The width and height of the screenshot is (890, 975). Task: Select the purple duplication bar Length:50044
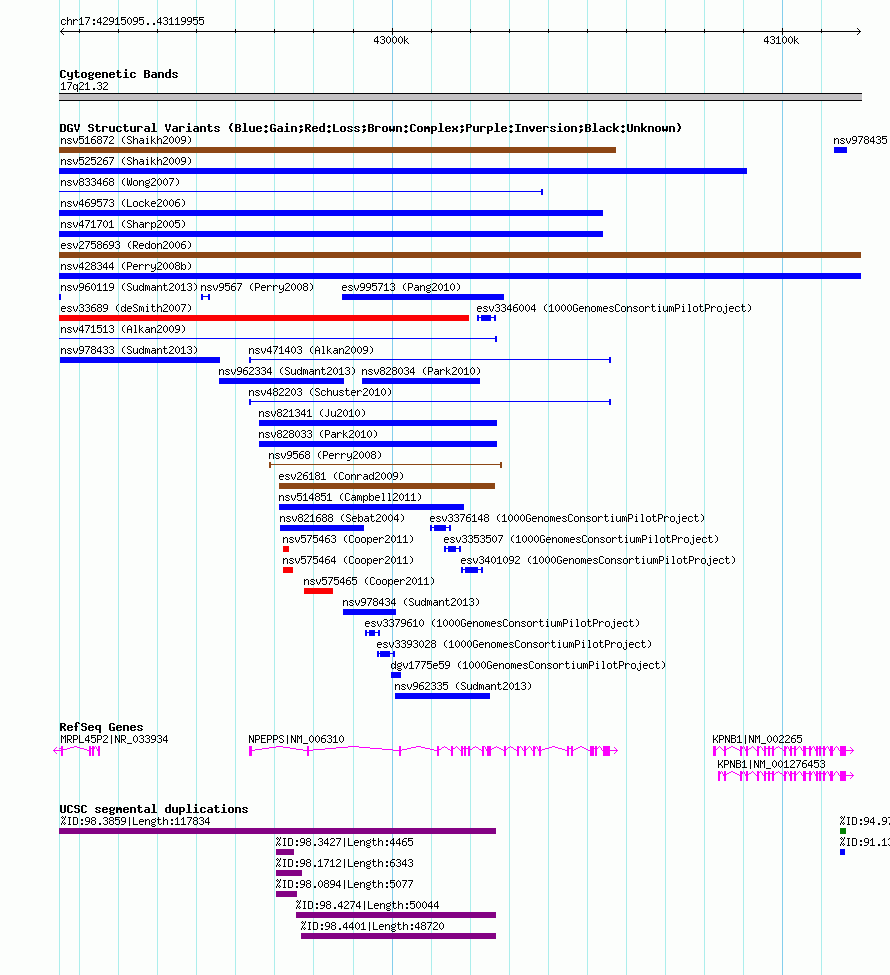396,915
